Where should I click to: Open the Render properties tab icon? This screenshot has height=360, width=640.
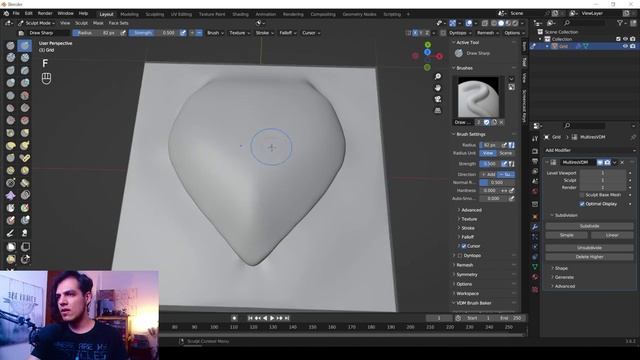535,151
